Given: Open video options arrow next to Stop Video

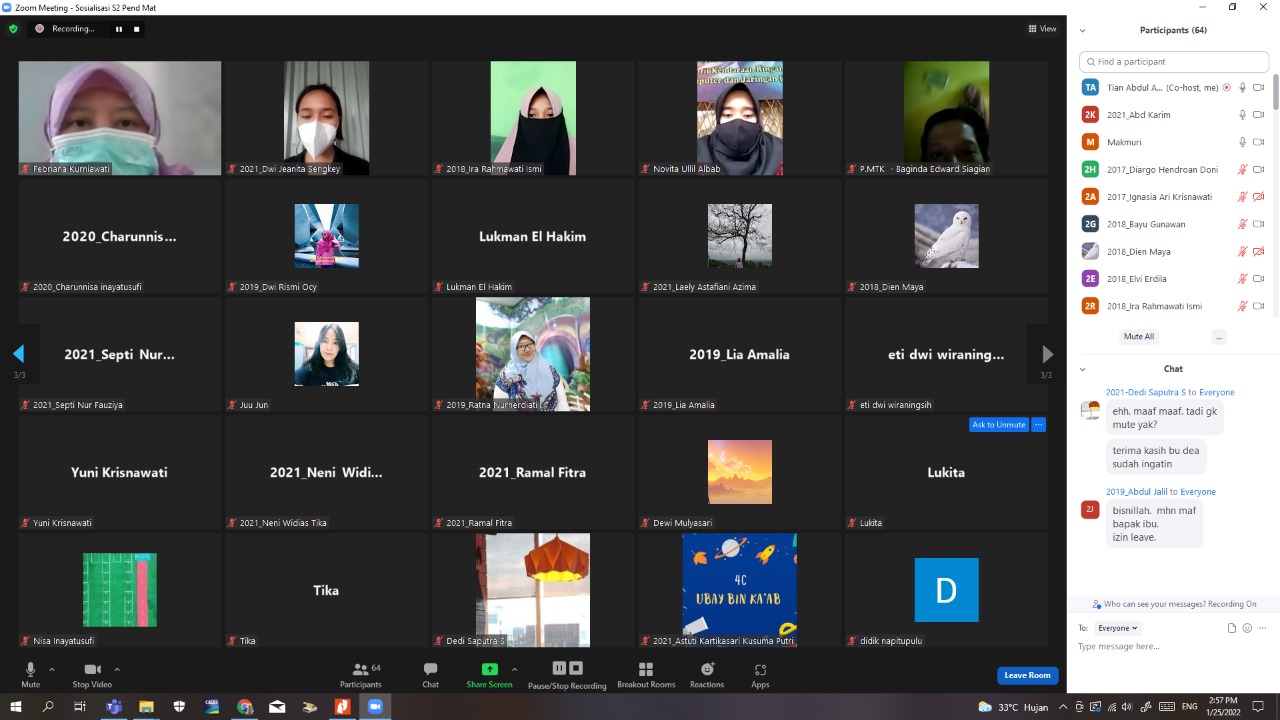Looking at the screenshot, I should (x=117, y=669).
